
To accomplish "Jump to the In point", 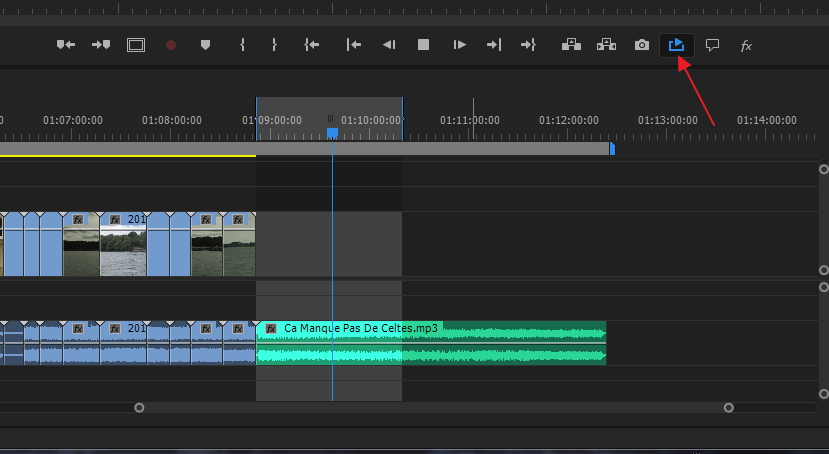I will pos(312,45).
